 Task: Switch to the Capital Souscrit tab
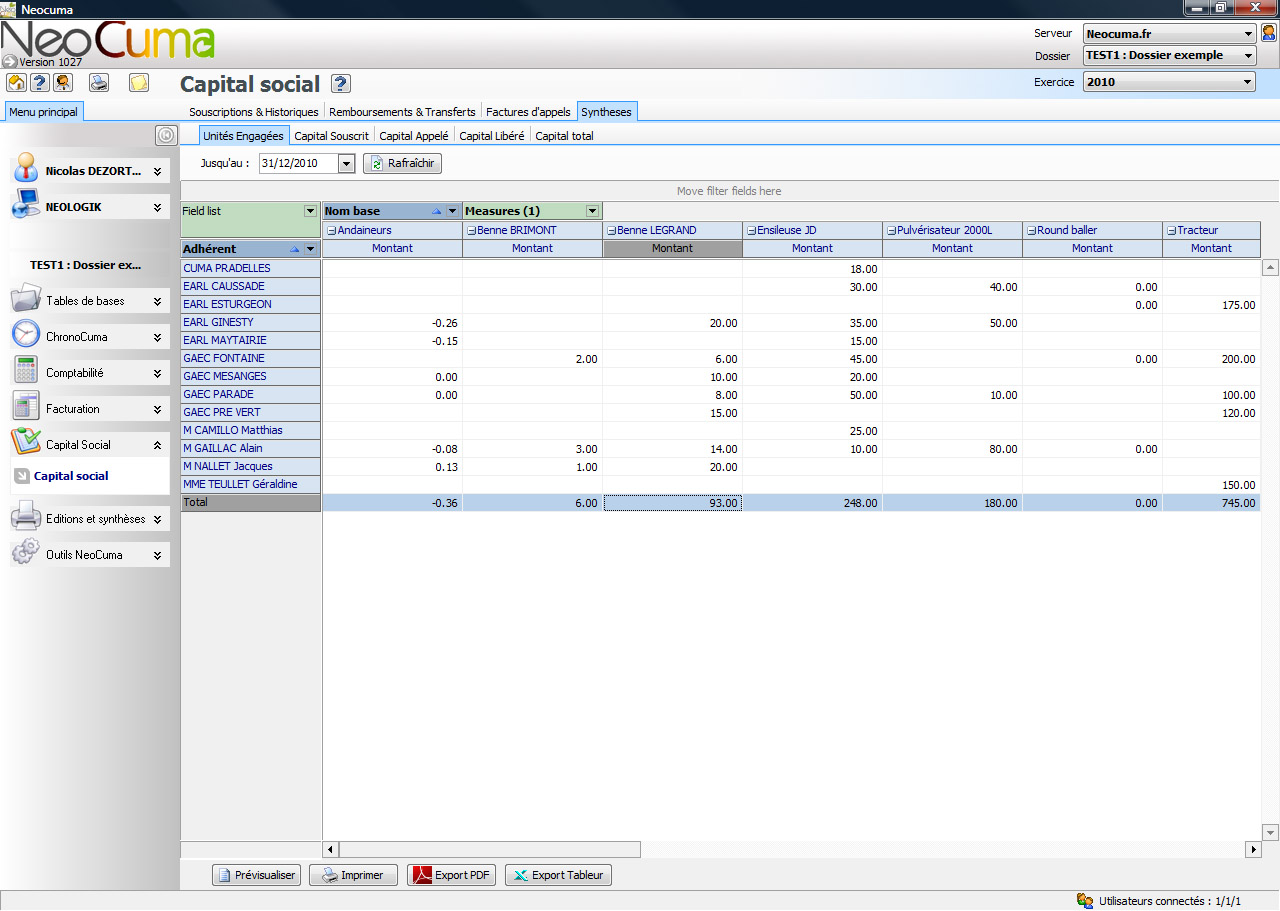pos(331,136)
